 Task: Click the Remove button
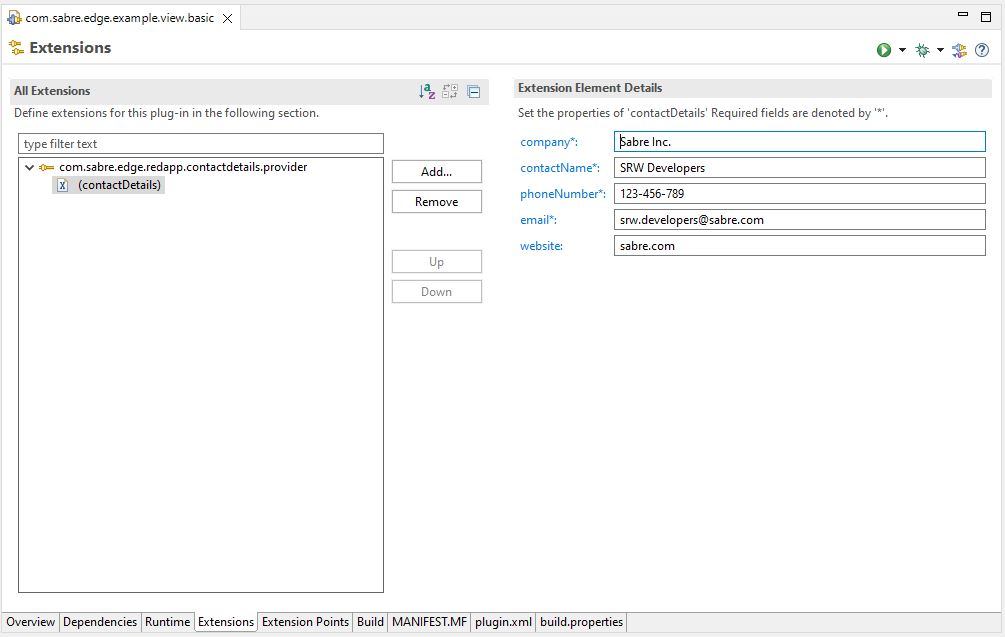tap(436, 202)
